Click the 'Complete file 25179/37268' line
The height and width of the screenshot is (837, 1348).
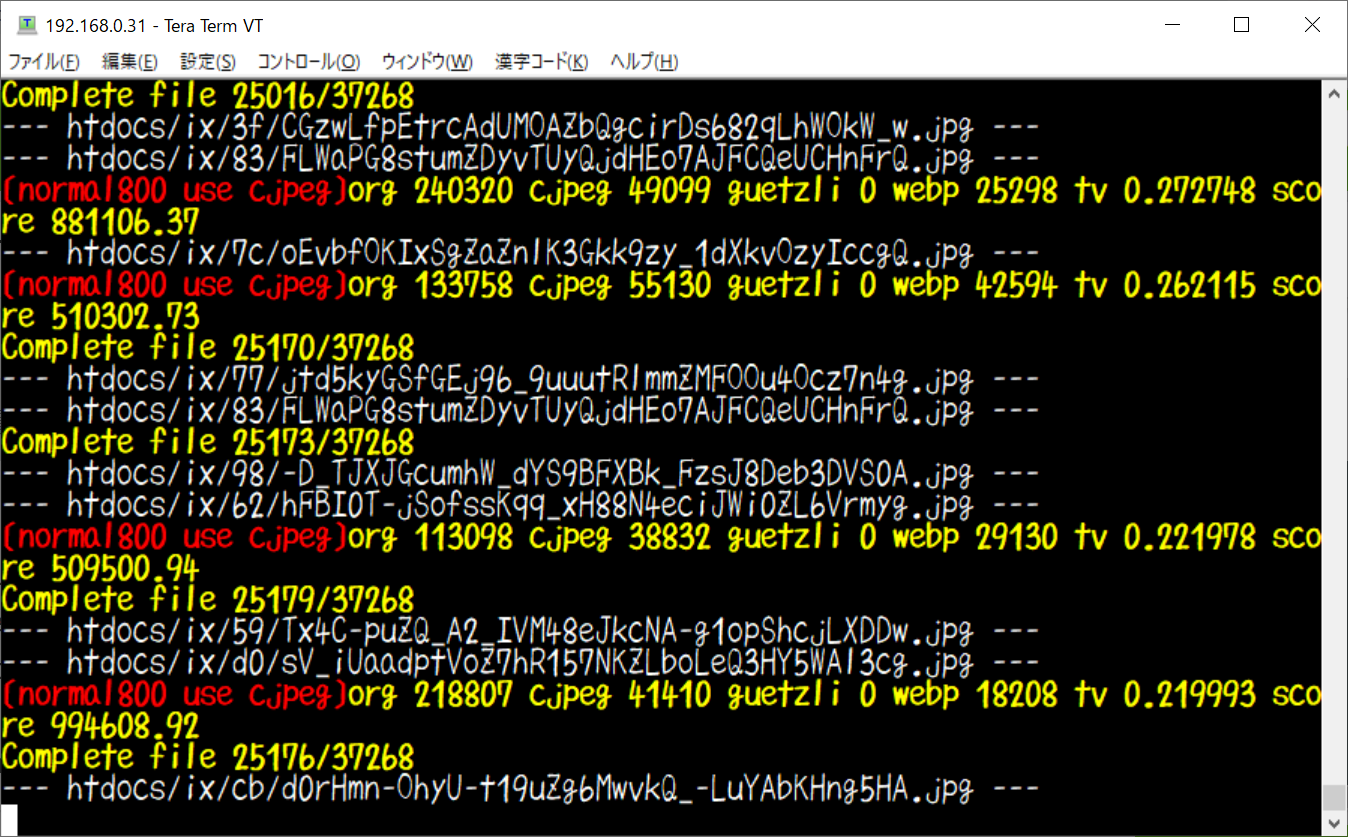pyautogui.click(x=208, y=600)
